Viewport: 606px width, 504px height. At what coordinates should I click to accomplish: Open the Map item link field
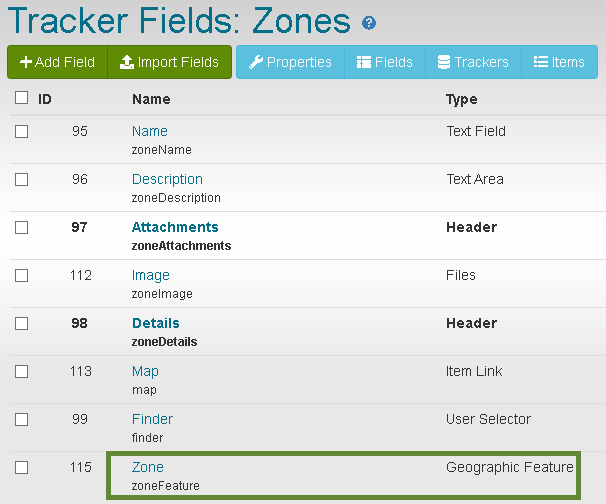pyautogui.click(x=145, y=371)
